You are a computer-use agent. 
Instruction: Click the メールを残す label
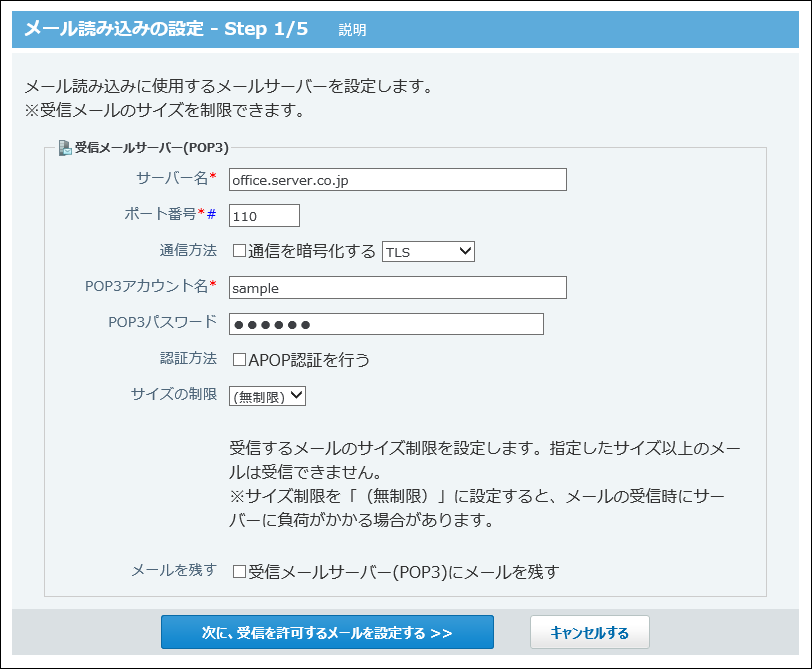(173, 571)
